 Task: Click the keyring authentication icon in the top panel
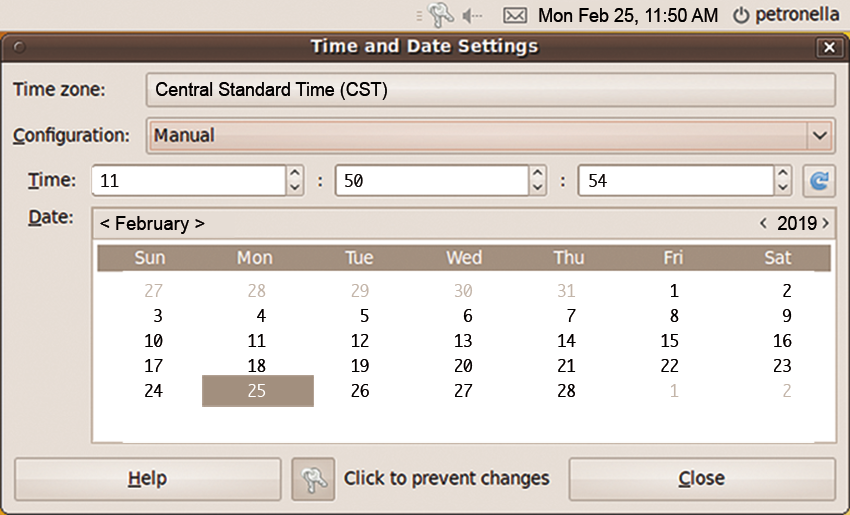440,15
